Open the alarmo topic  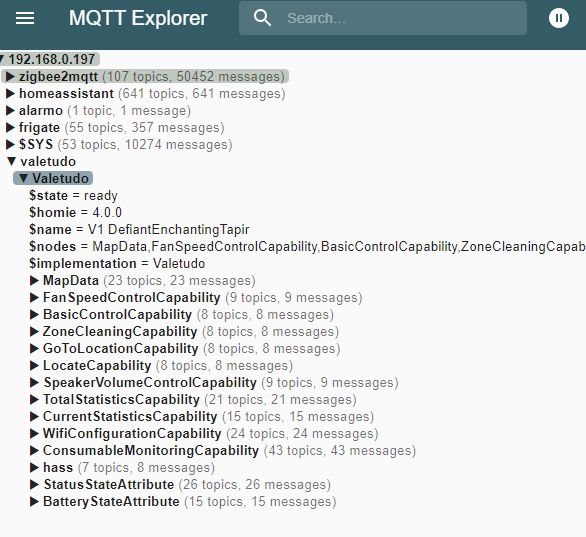10,111
